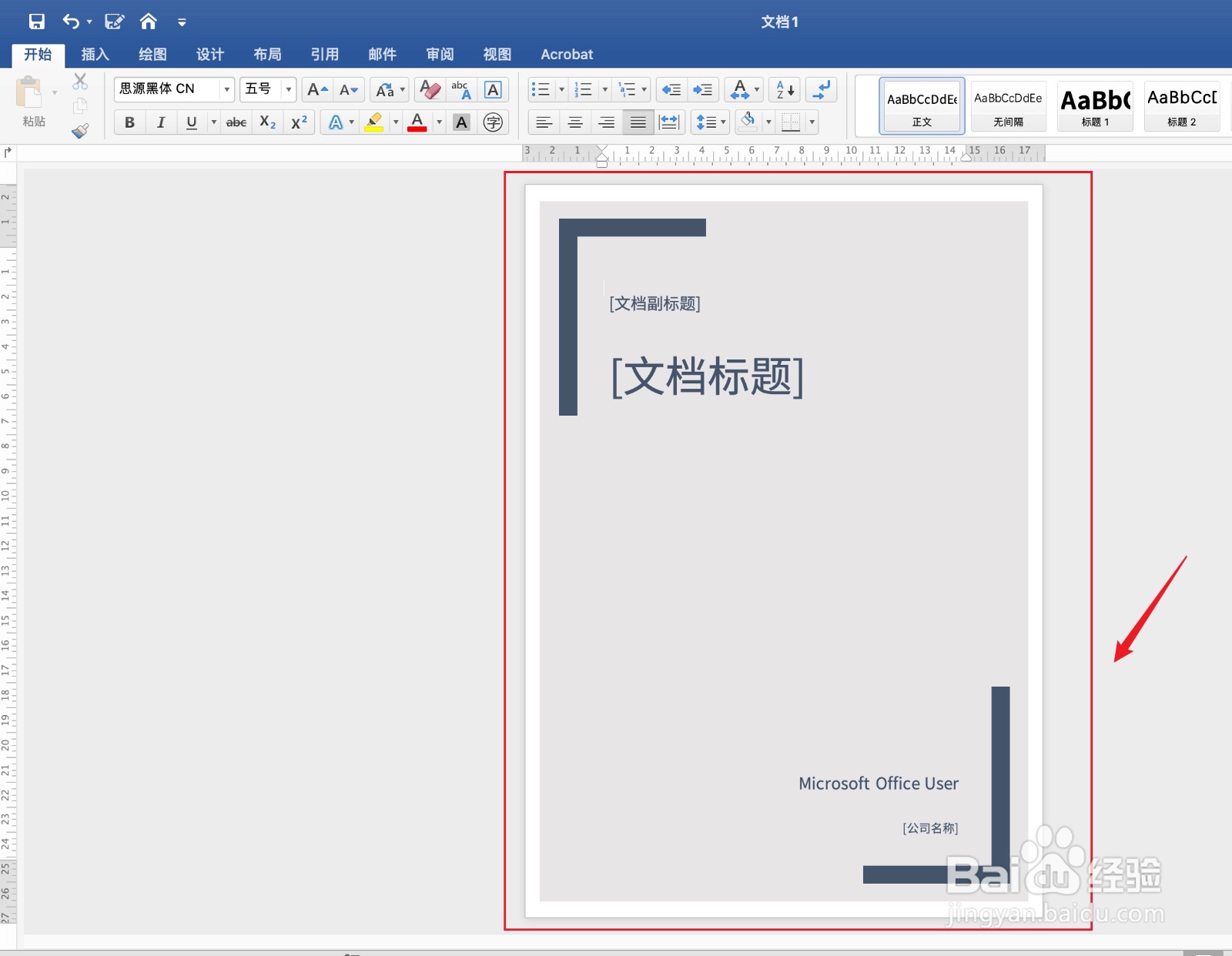Apply the 正文 style
This screenshot has height=956, width=1232.
coord(922,106)
